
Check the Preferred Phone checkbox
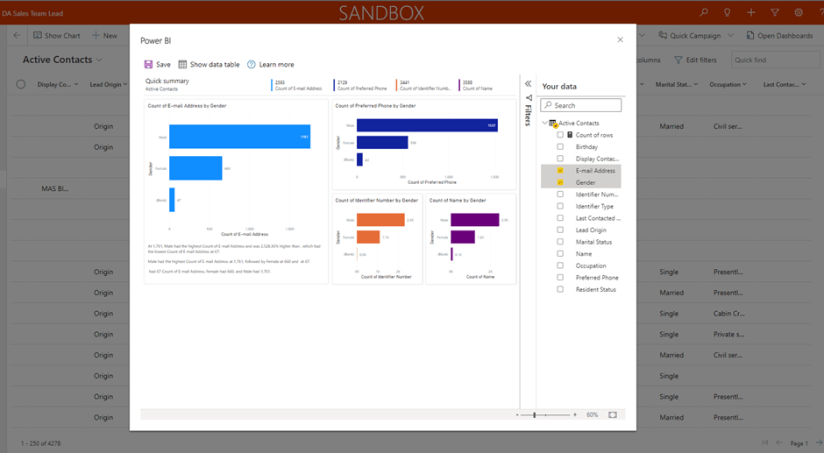coord(560,277)
